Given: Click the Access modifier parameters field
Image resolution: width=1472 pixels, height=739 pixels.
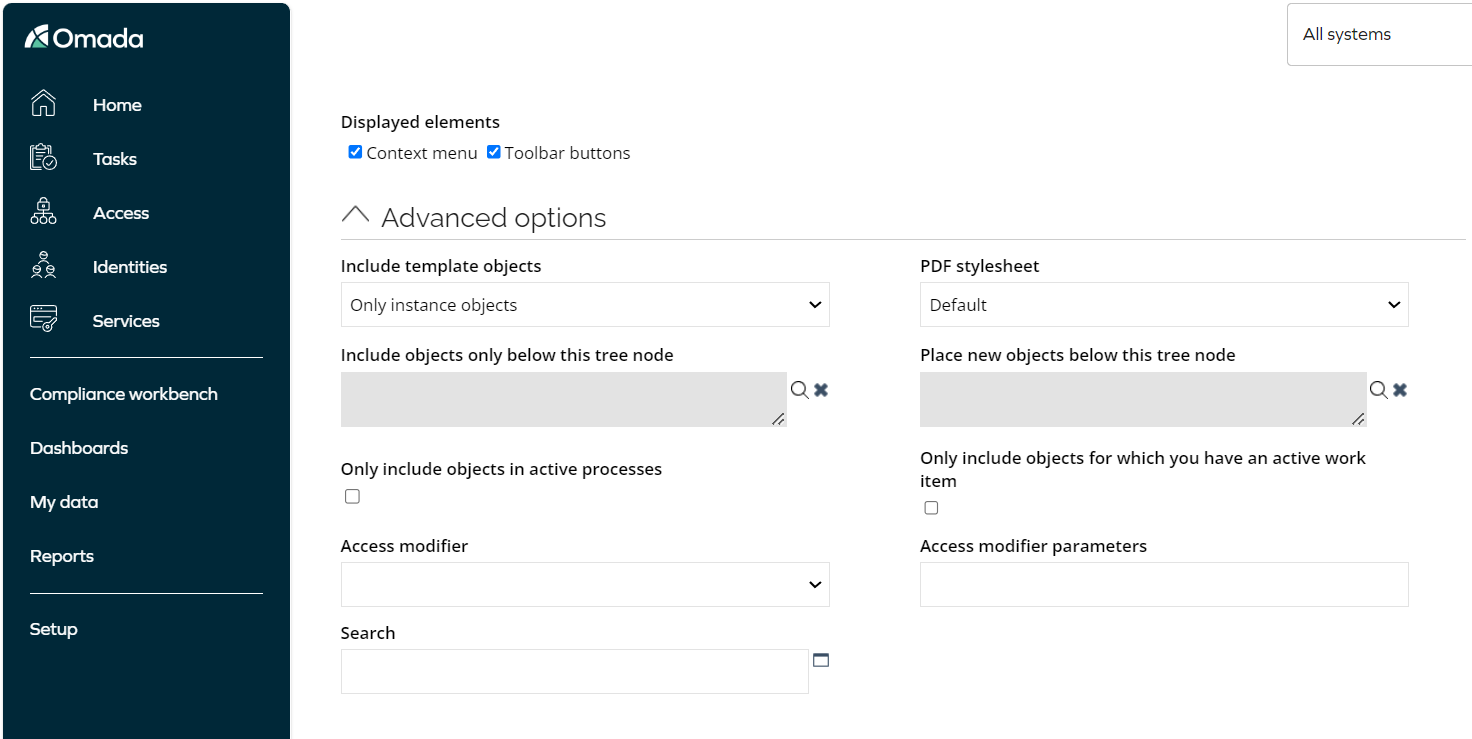Looking at the screenshot, I should pos(1164,585).
